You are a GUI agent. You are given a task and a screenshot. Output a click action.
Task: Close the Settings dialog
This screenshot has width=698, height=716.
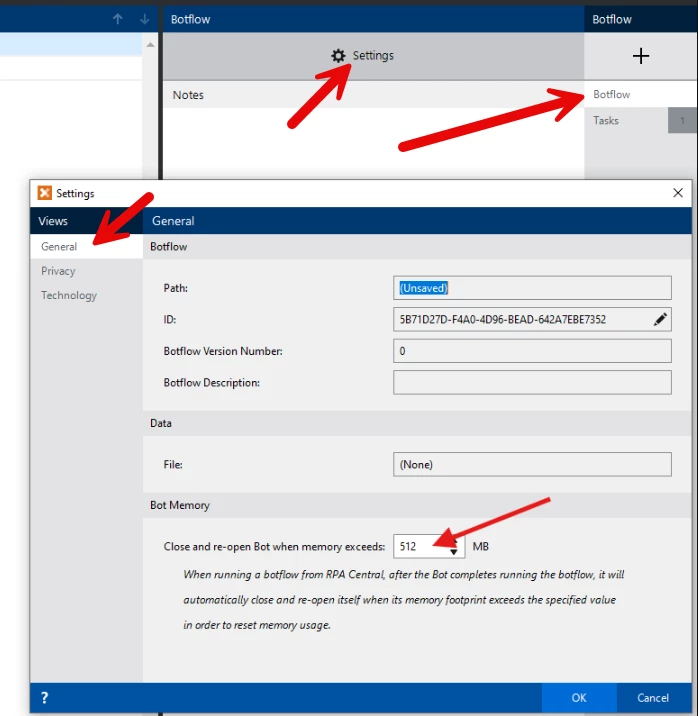tap(678, 193)
